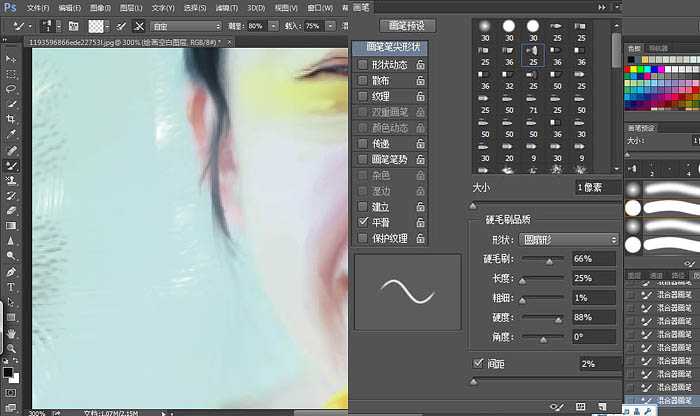Select the Quick Selection tool
700x416 pixels.
coord(11,104)
